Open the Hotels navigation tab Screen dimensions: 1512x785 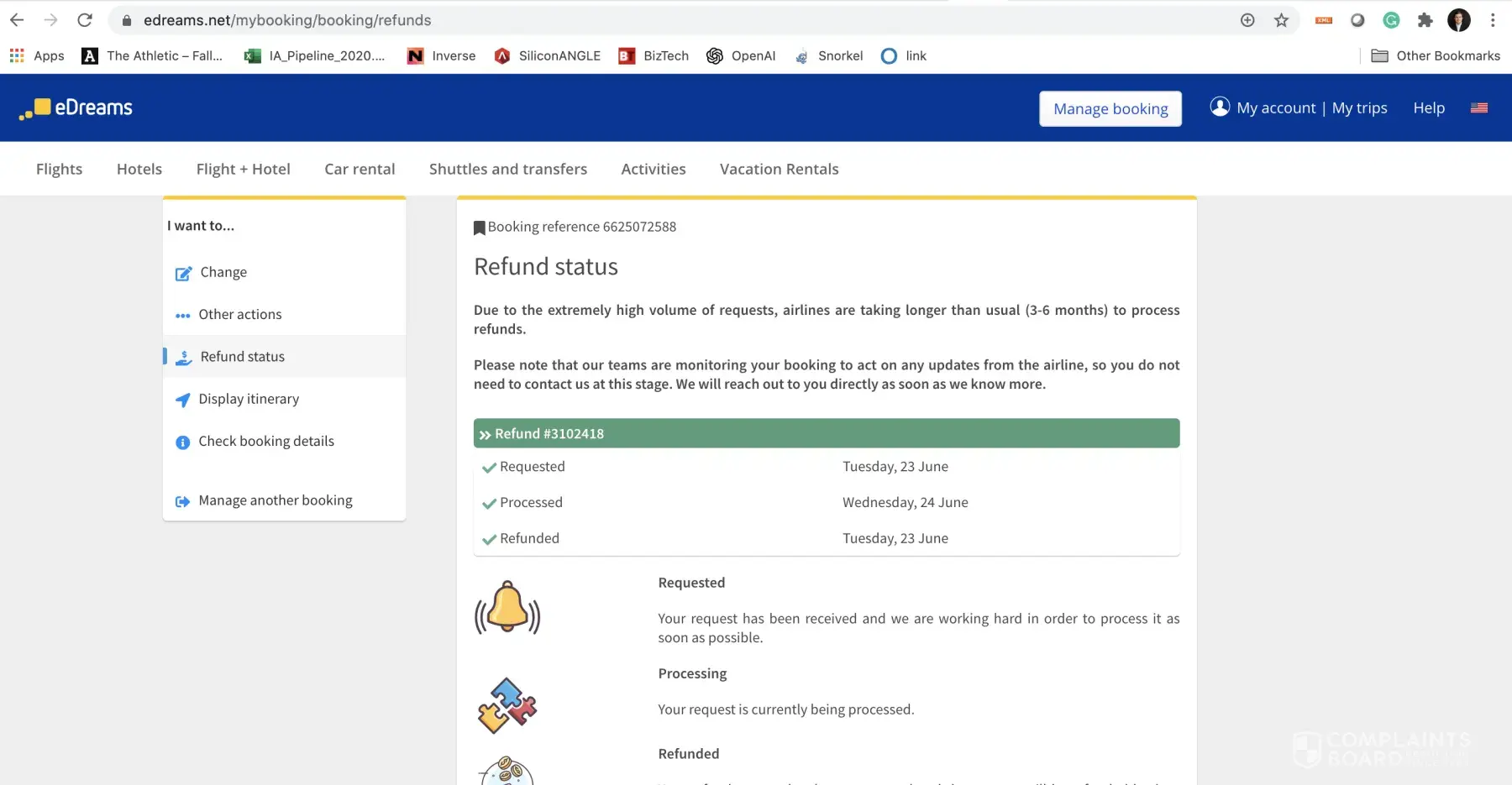tap(139, 169)
